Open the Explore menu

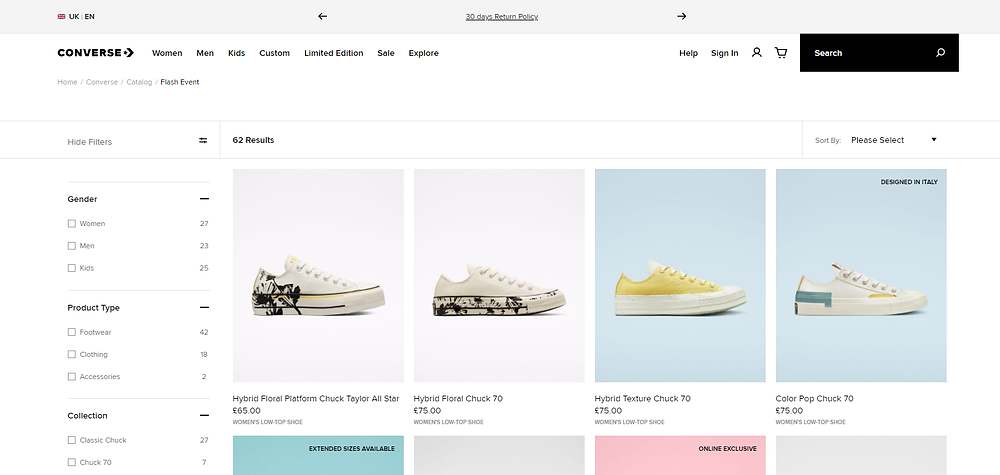tap(423, 53)
